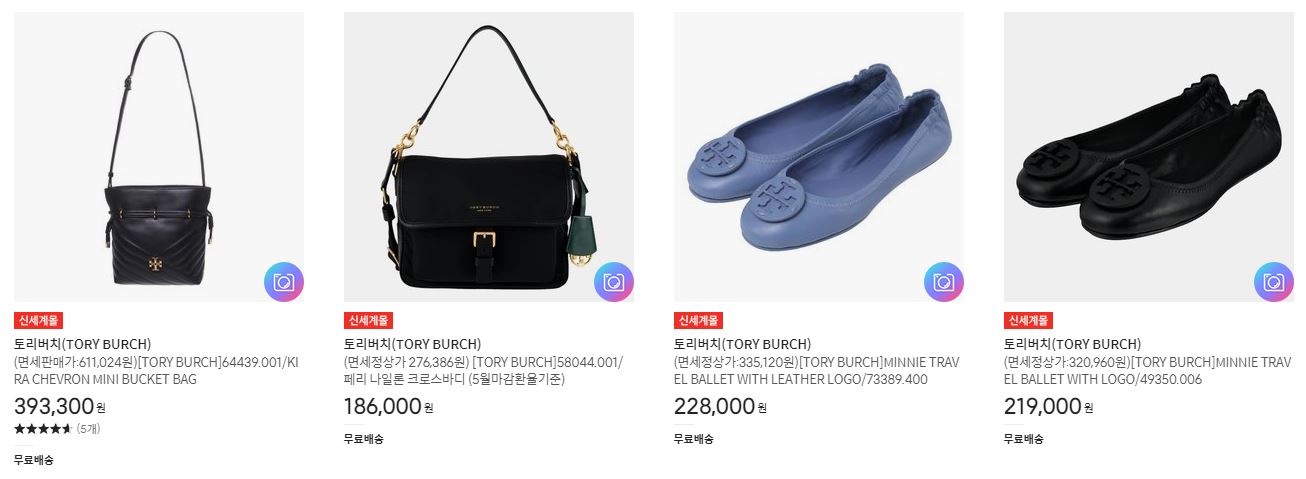Click the 신세계몰 badge under the blue flats
1306x479 pixels.
click(698, 321)
